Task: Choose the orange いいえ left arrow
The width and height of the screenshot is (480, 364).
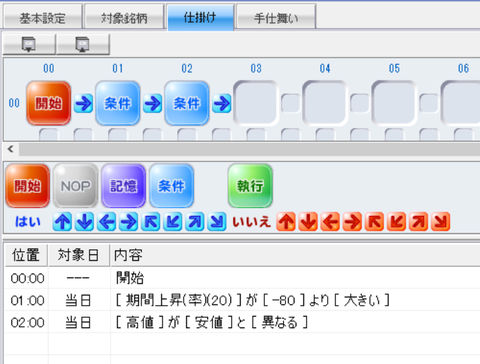Action: 330,222
